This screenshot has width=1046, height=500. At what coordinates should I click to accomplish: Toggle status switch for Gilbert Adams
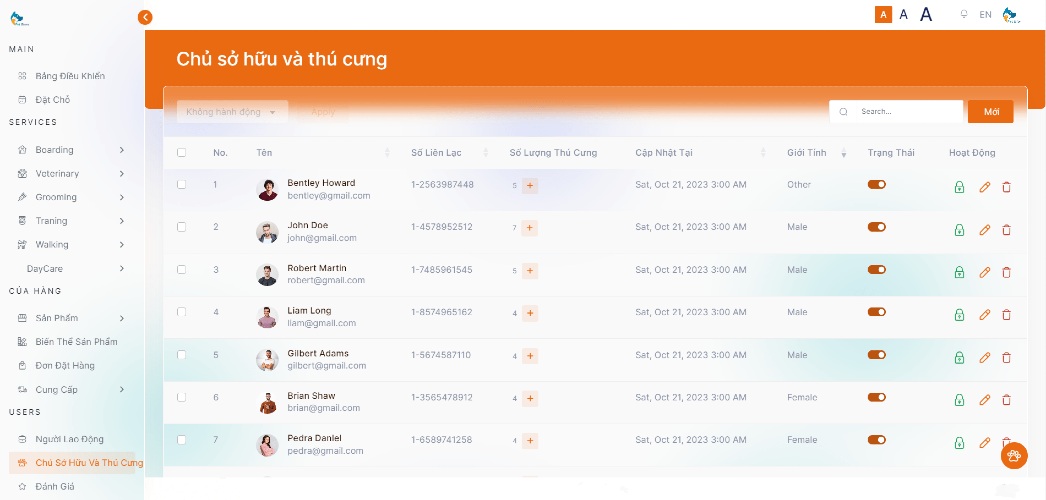[877, 354]
